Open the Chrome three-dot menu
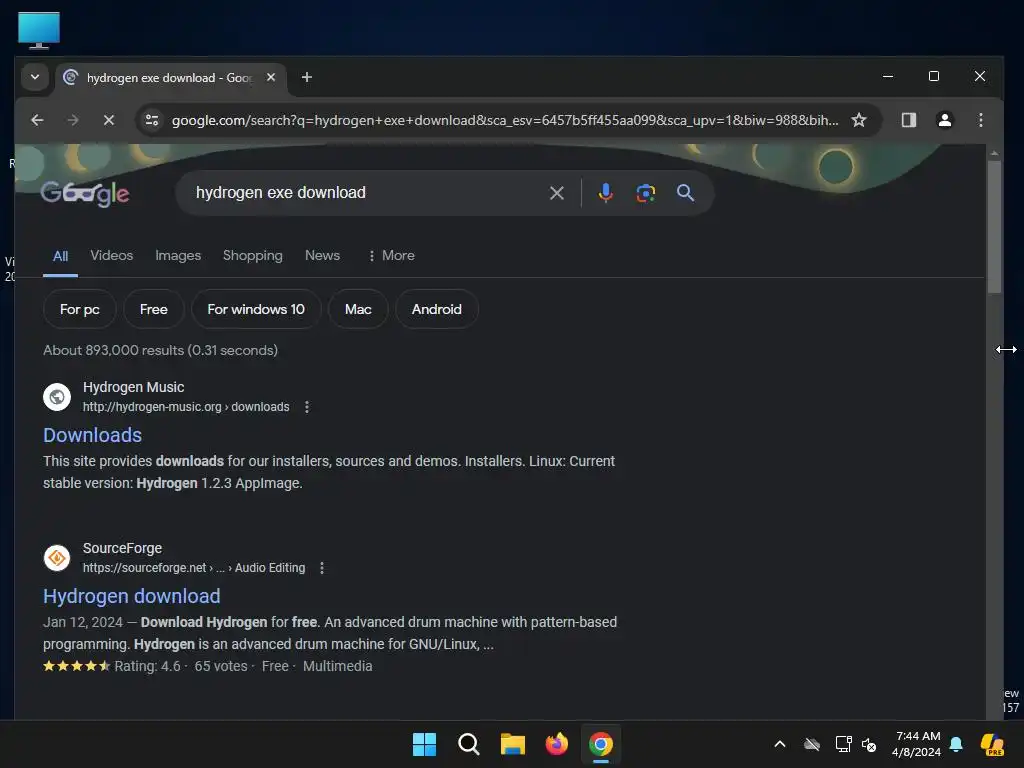1024x768 pixels. (980, 120)
